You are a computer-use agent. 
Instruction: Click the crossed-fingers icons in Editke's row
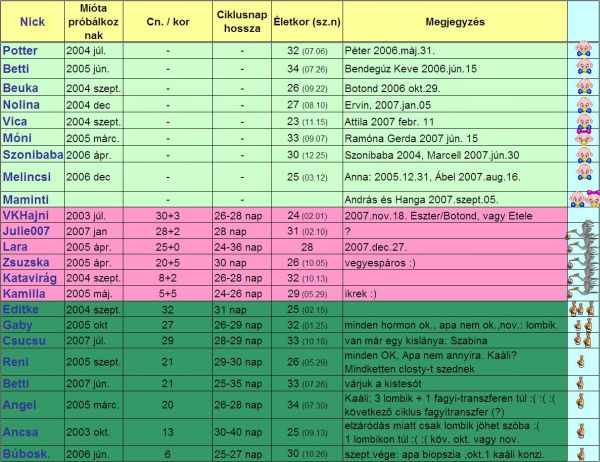(x=582, y=310)
